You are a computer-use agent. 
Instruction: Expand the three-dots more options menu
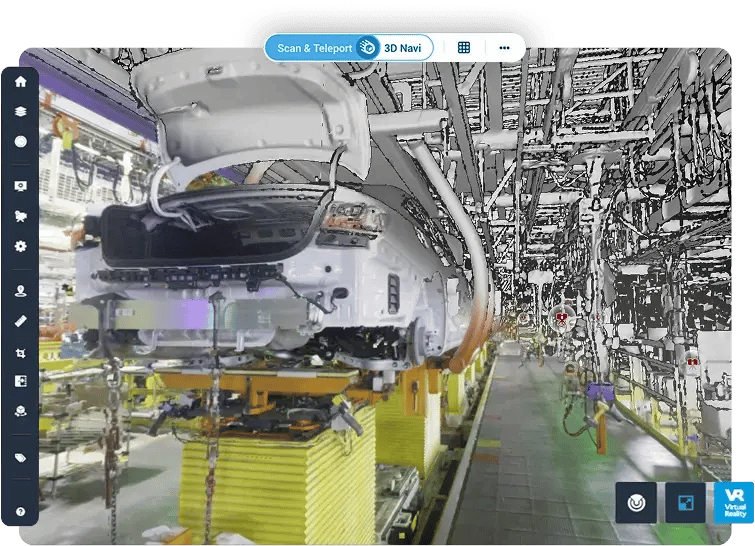pos(504,48)
